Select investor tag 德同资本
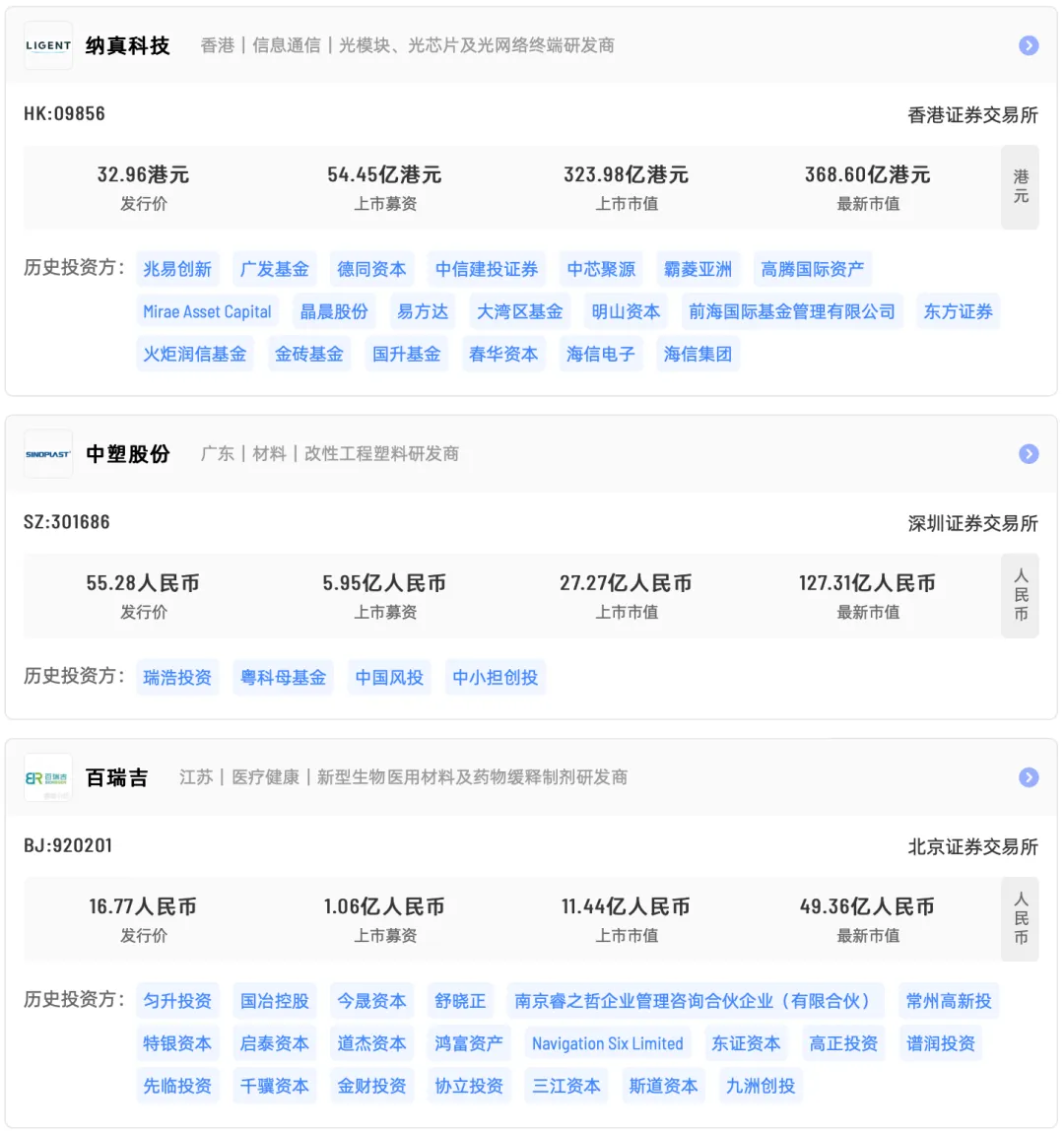1064x1133 pixels. pos(372,269)
